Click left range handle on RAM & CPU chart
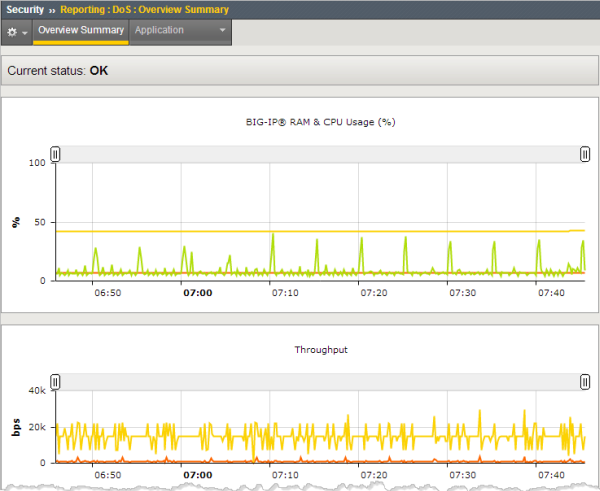This screenshot has height=491, width=600. click(56, 154)
